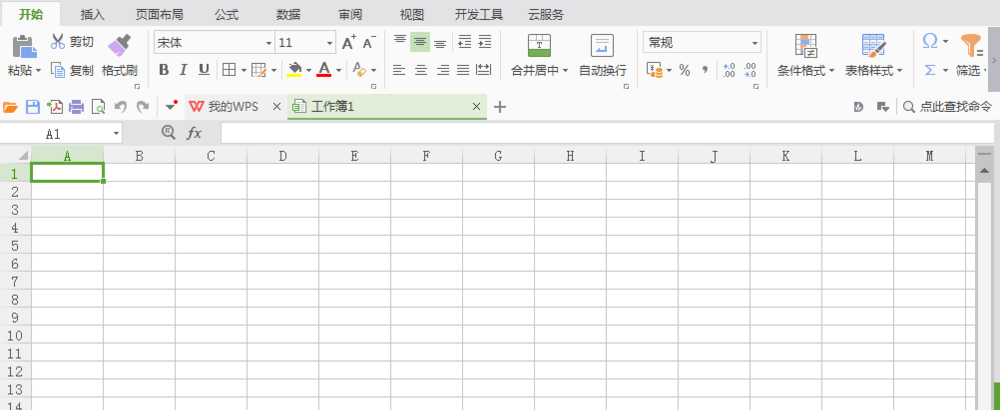This screenshot has height=410, width=1000.
Task: Click the Percent style icon
Action: pyautogui.click(x=684, y=71)
